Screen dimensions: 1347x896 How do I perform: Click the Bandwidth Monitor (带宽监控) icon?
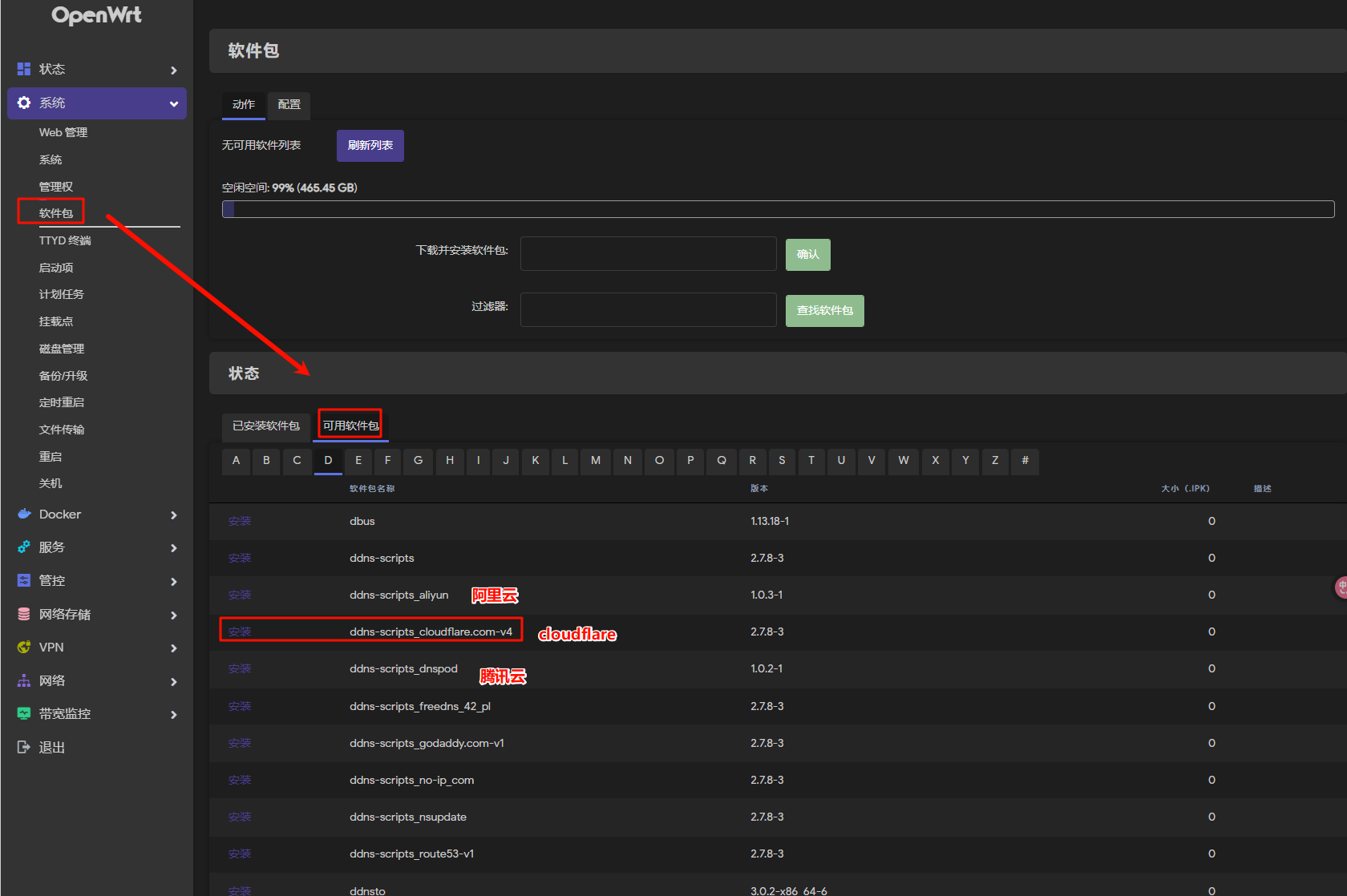(x=24, y=713)
